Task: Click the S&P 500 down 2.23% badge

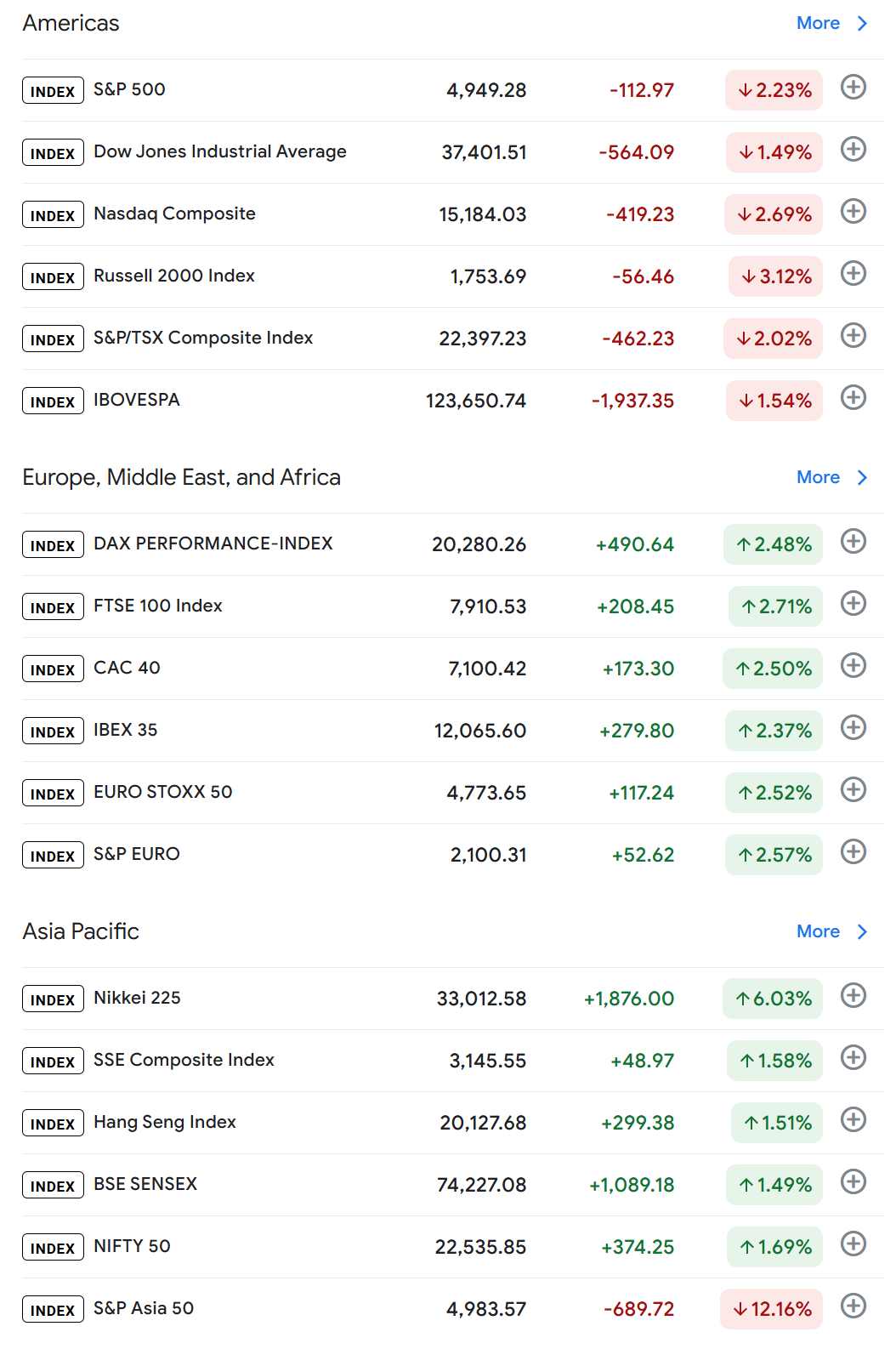Action: (x=774, y=90)
